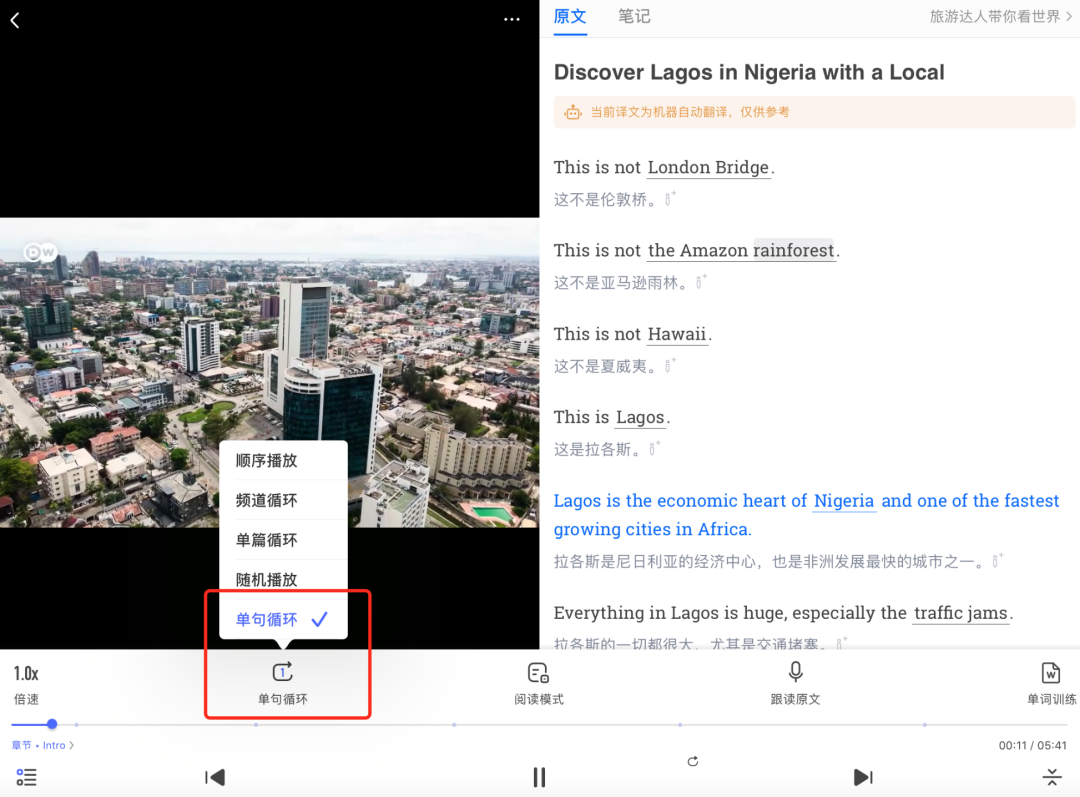This screenshot has width=1080, height=797.
Task: Tap the small replay arrow icon
Action: (693, 761)
